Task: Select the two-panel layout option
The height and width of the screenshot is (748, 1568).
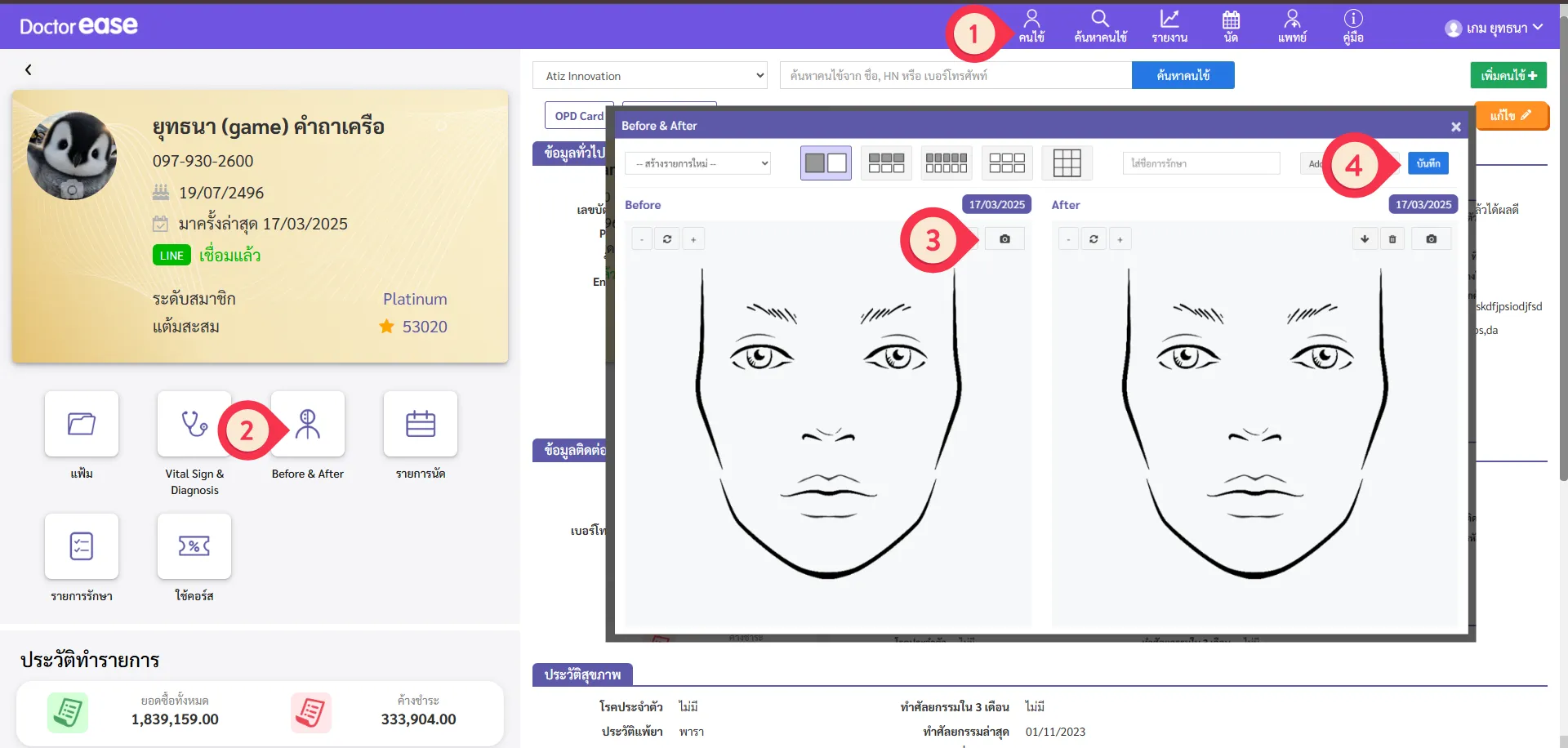Action: click(826, 163)
